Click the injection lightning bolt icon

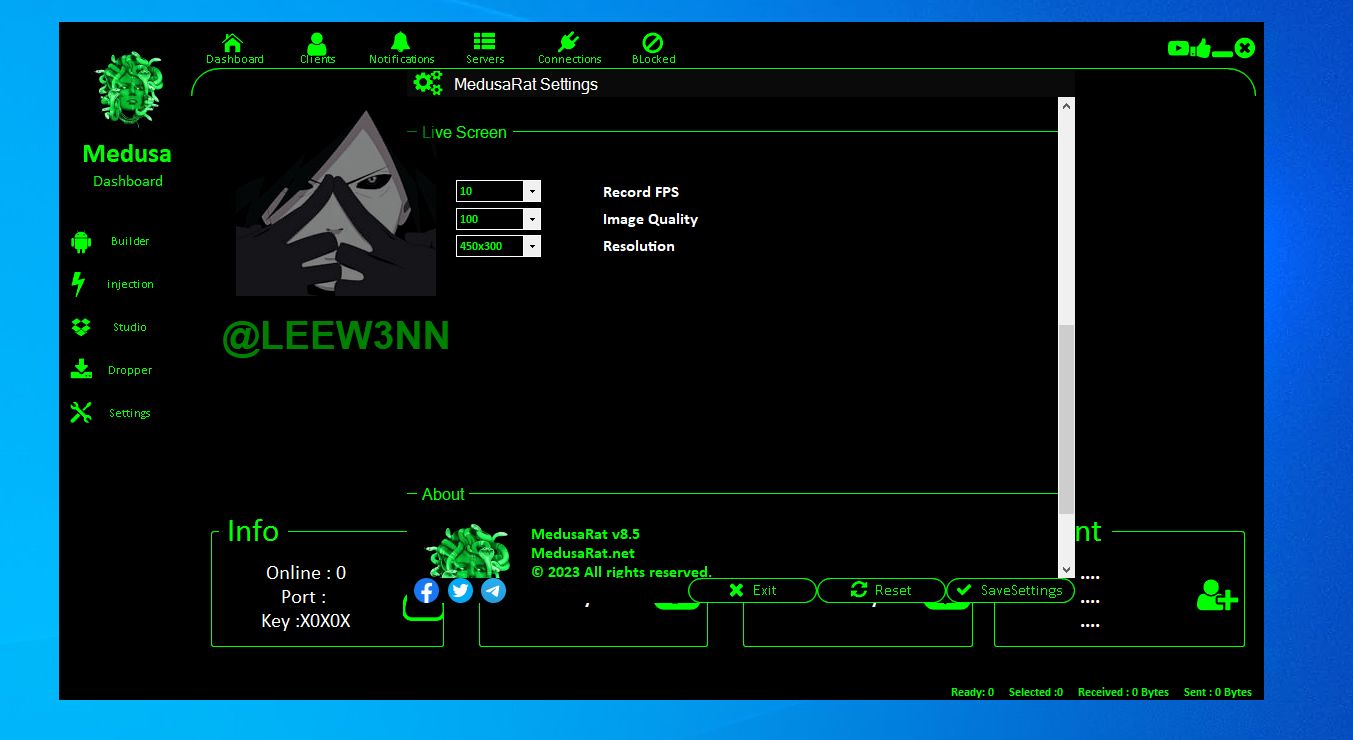[x=79, y=284]
